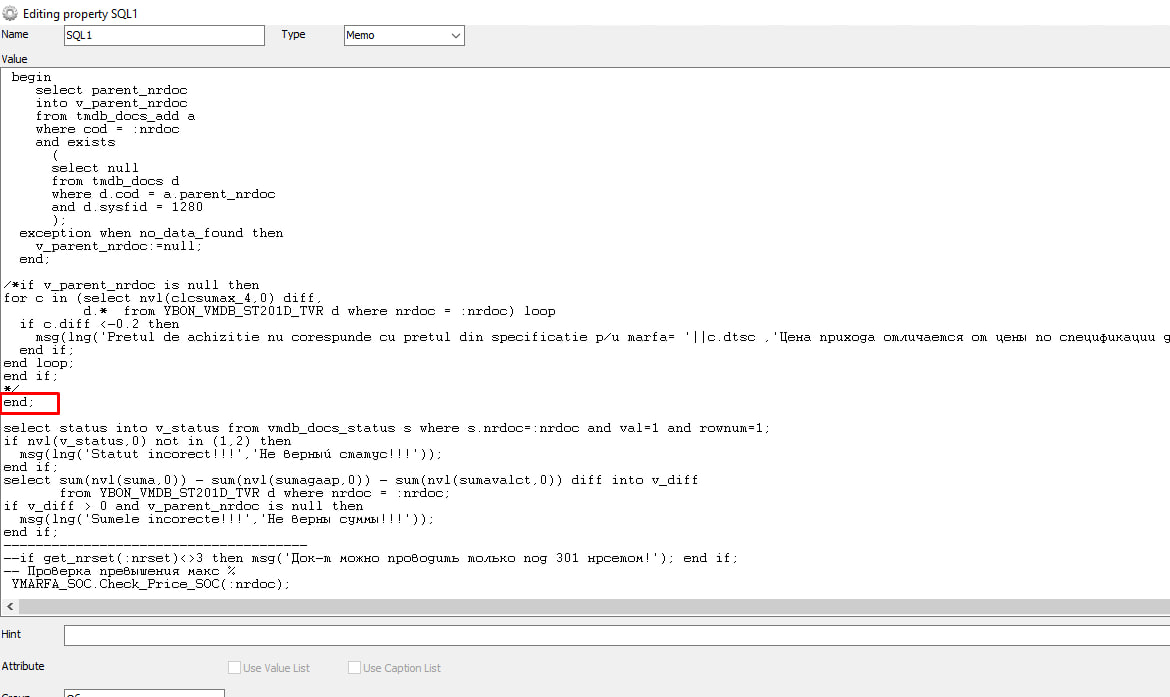Viewport: 1170px width, 697px height.
Task: Tick the Use Caption List checkbox
Action: (x=354, y=667)
